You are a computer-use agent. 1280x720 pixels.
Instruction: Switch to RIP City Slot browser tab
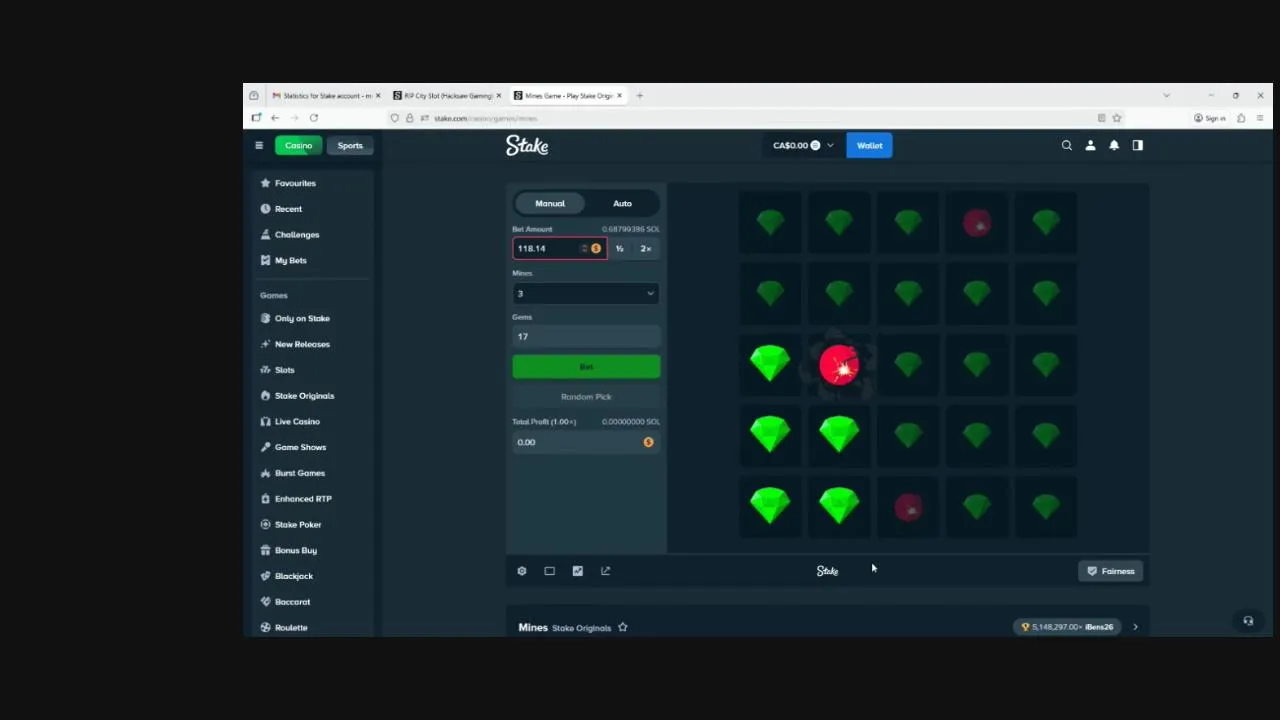447,96
